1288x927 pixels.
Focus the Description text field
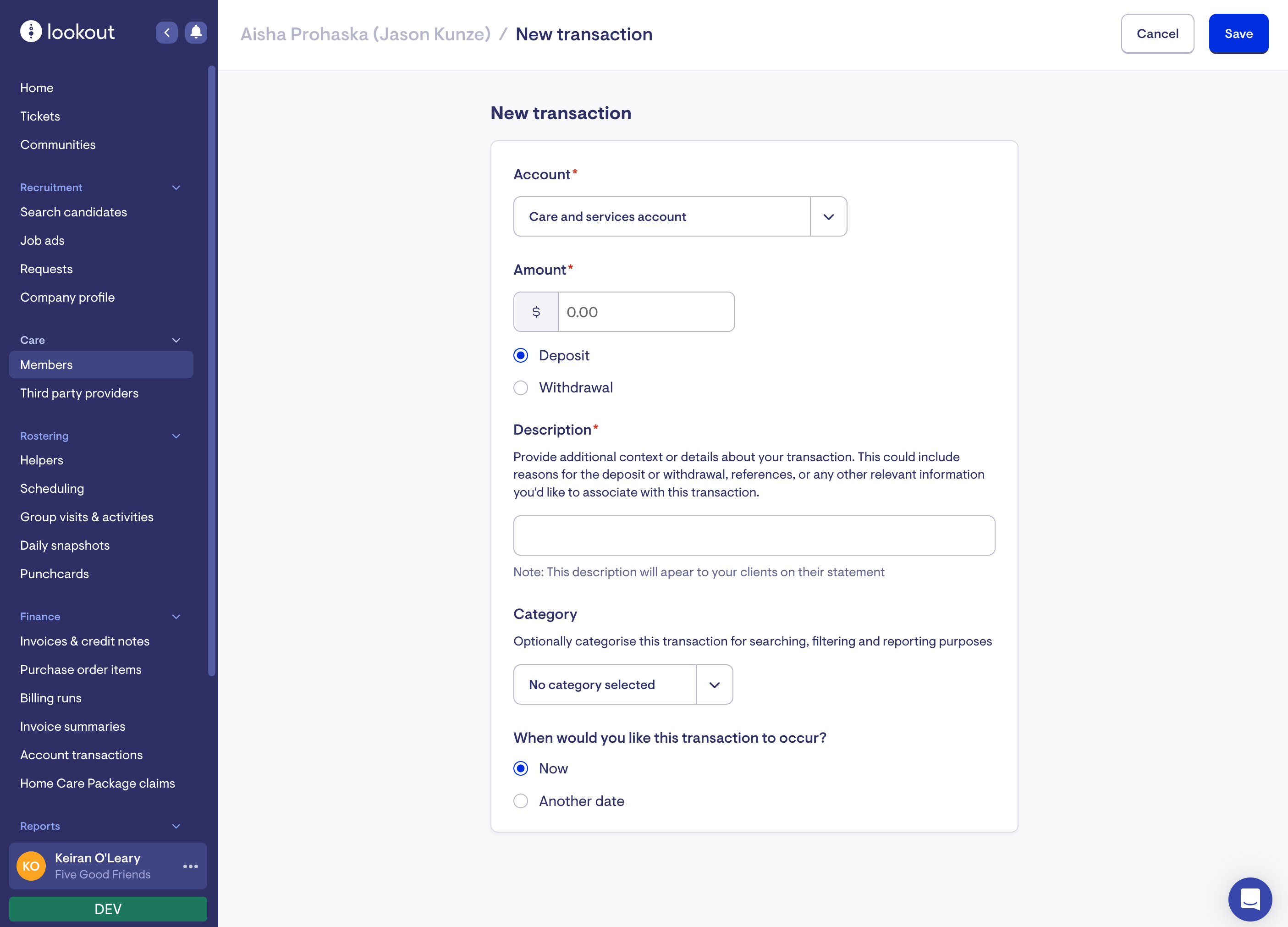(754, 535)
